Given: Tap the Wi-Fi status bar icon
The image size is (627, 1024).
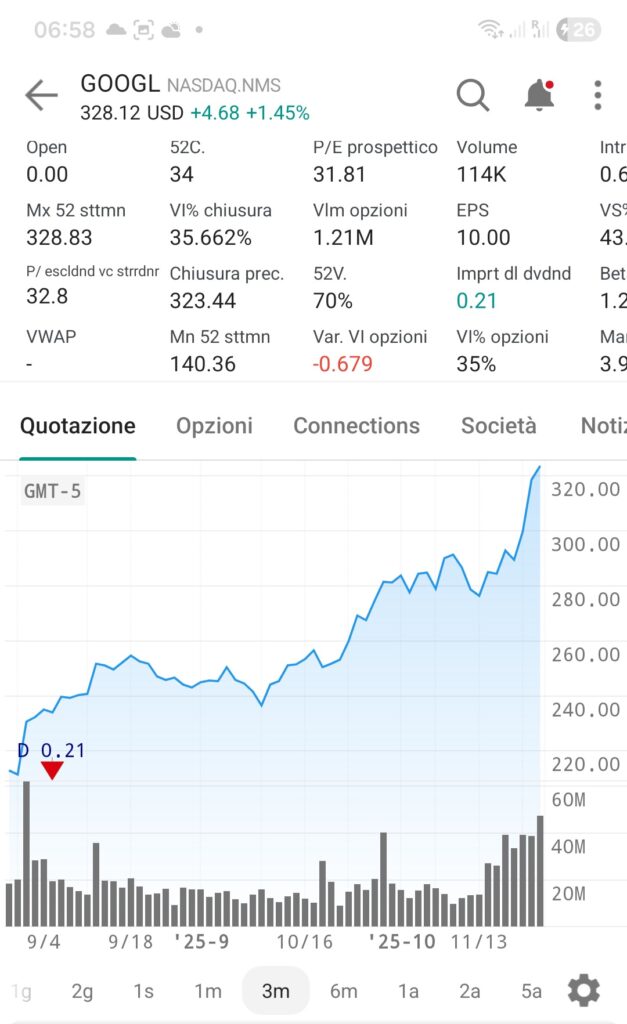Looking at the screenshot, I should click(x=490, y=29).
